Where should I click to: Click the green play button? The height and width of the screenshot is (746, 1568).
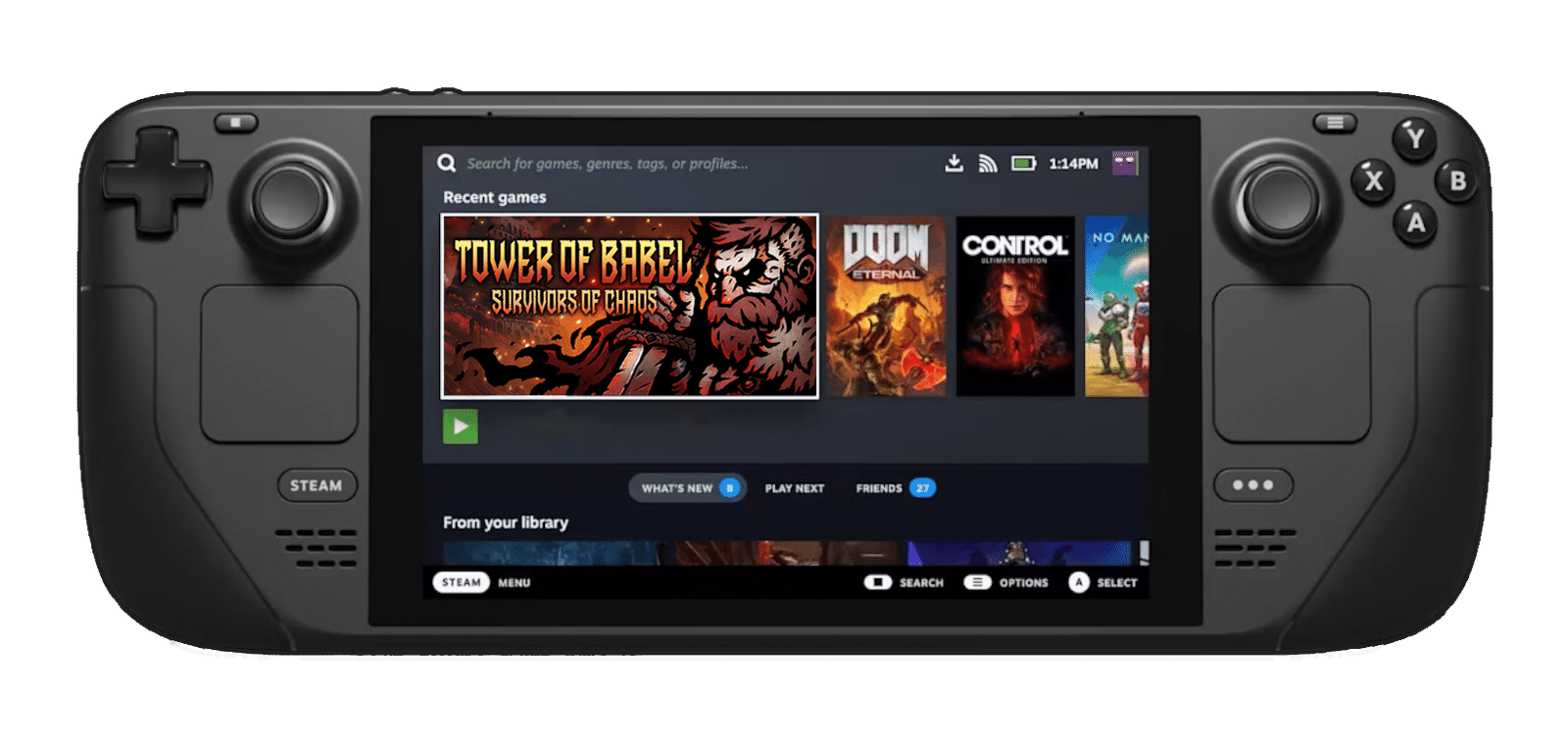[461, 426]
